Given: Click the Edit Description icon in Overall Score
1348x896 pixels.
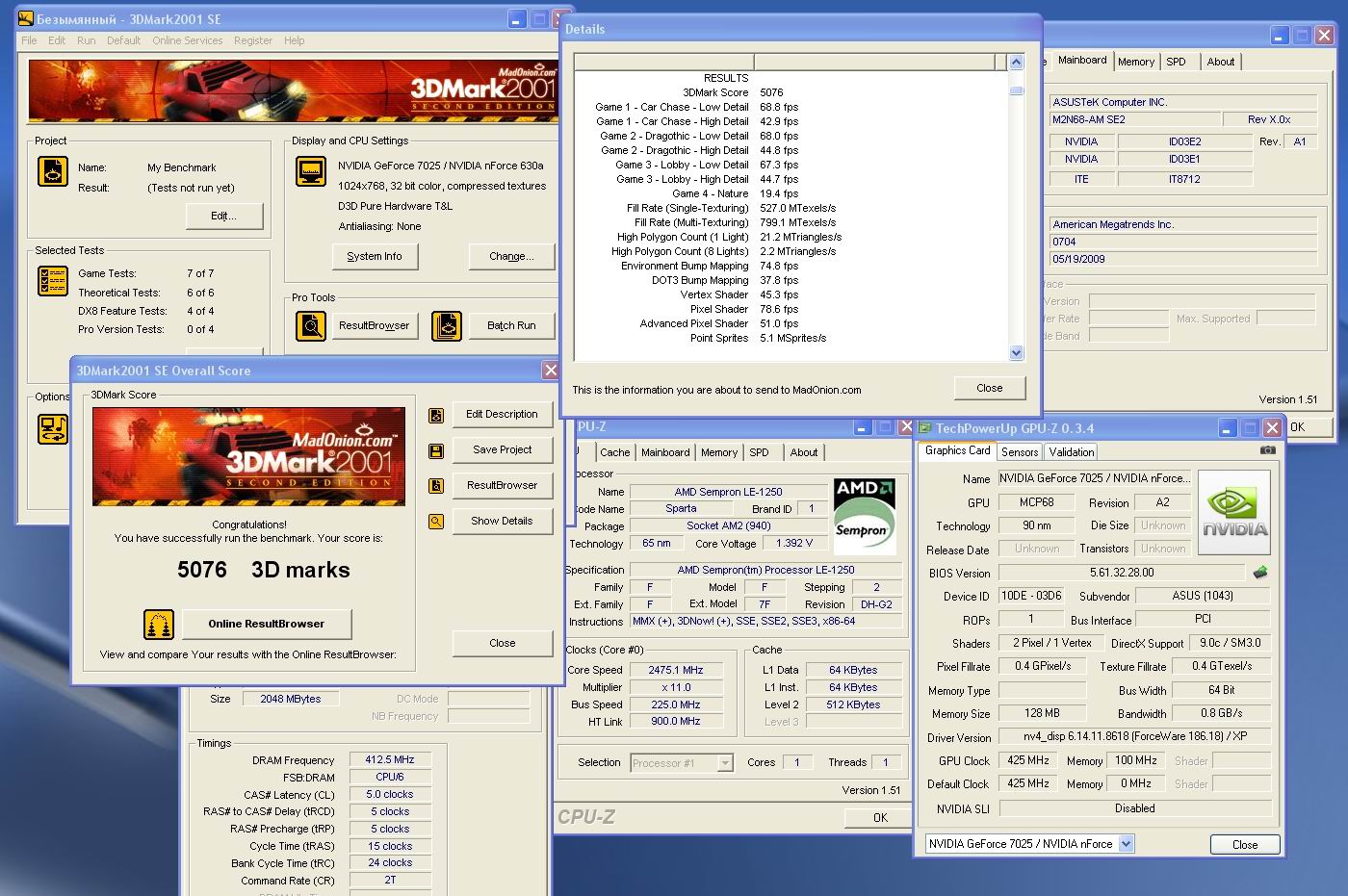Looking at the screenshot, I should [436, 416].
